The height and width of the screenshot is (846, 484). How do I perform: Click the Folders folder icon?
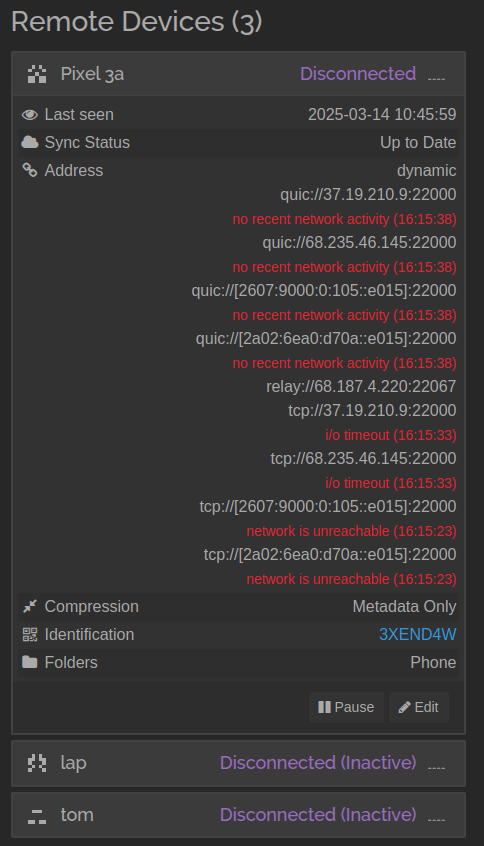(30, 662)
